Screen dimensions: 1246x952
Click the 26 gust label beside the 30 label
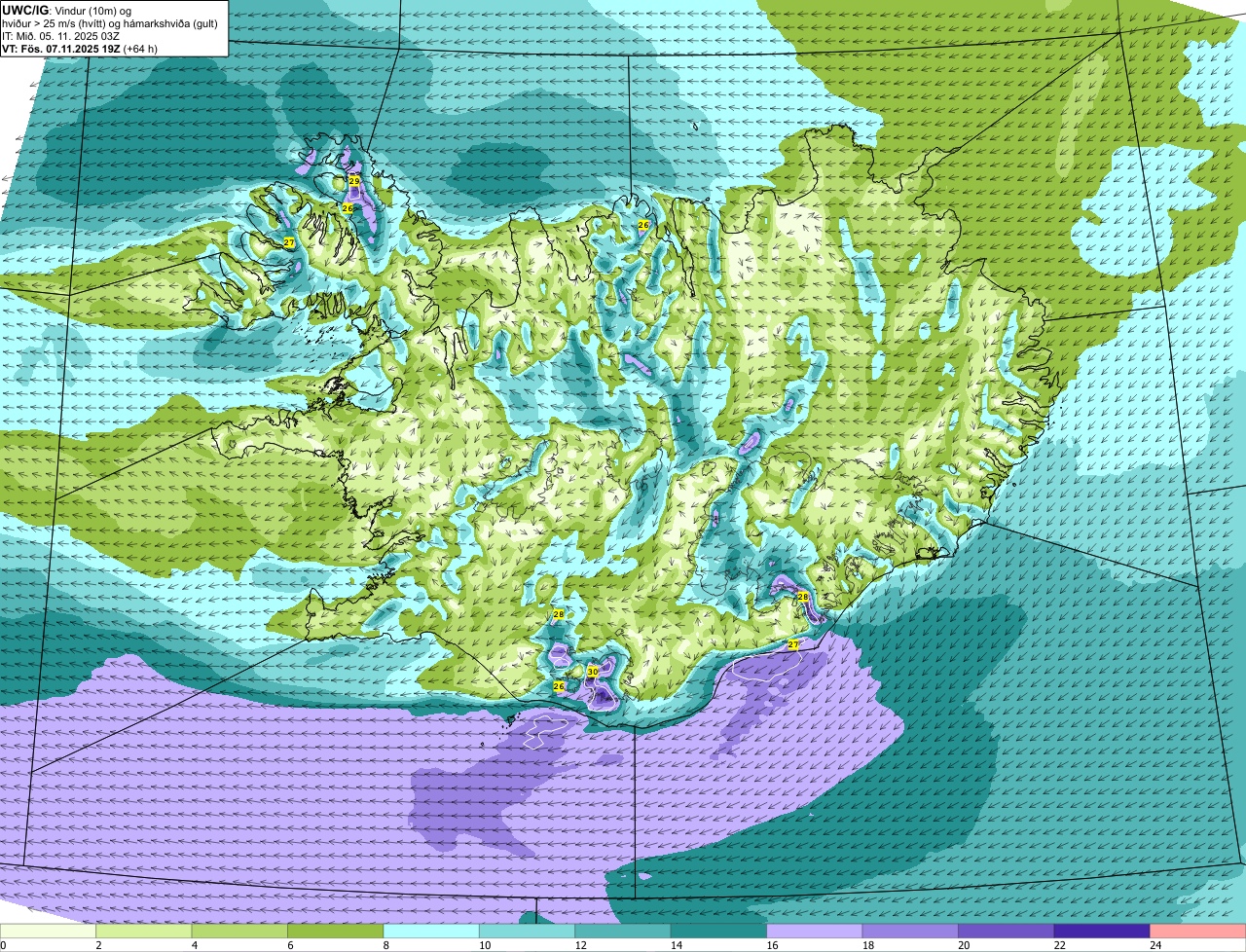559,686
